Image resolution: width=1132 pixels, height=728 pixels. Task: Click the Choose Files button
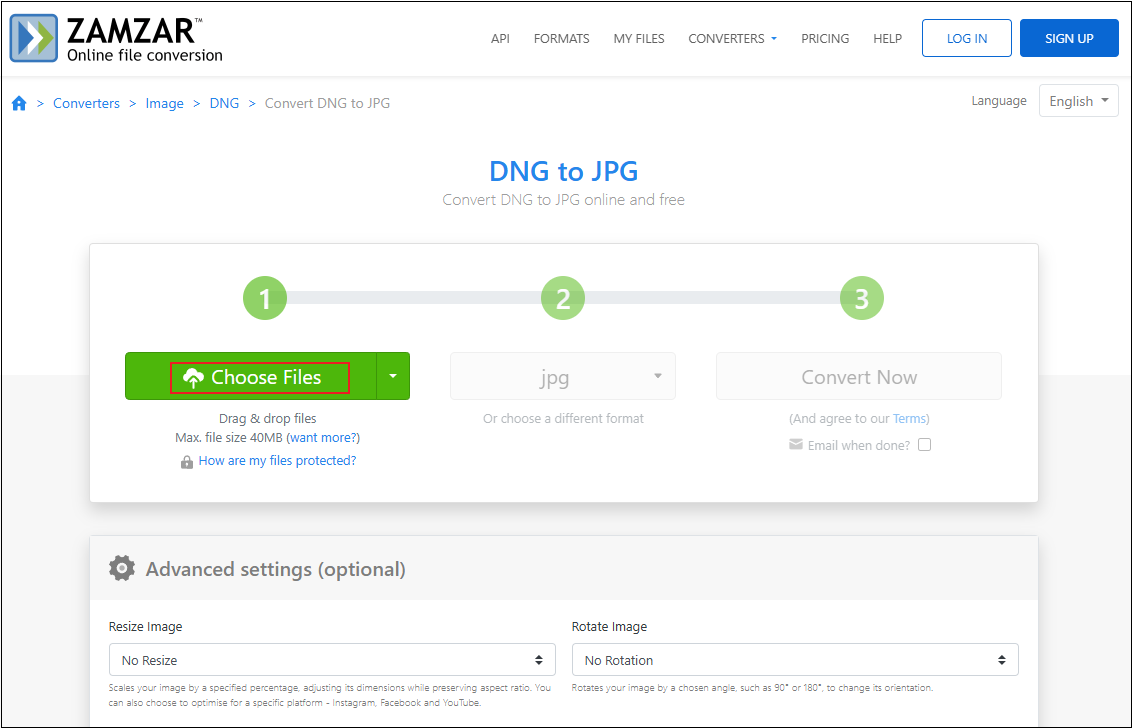point(251,376)
